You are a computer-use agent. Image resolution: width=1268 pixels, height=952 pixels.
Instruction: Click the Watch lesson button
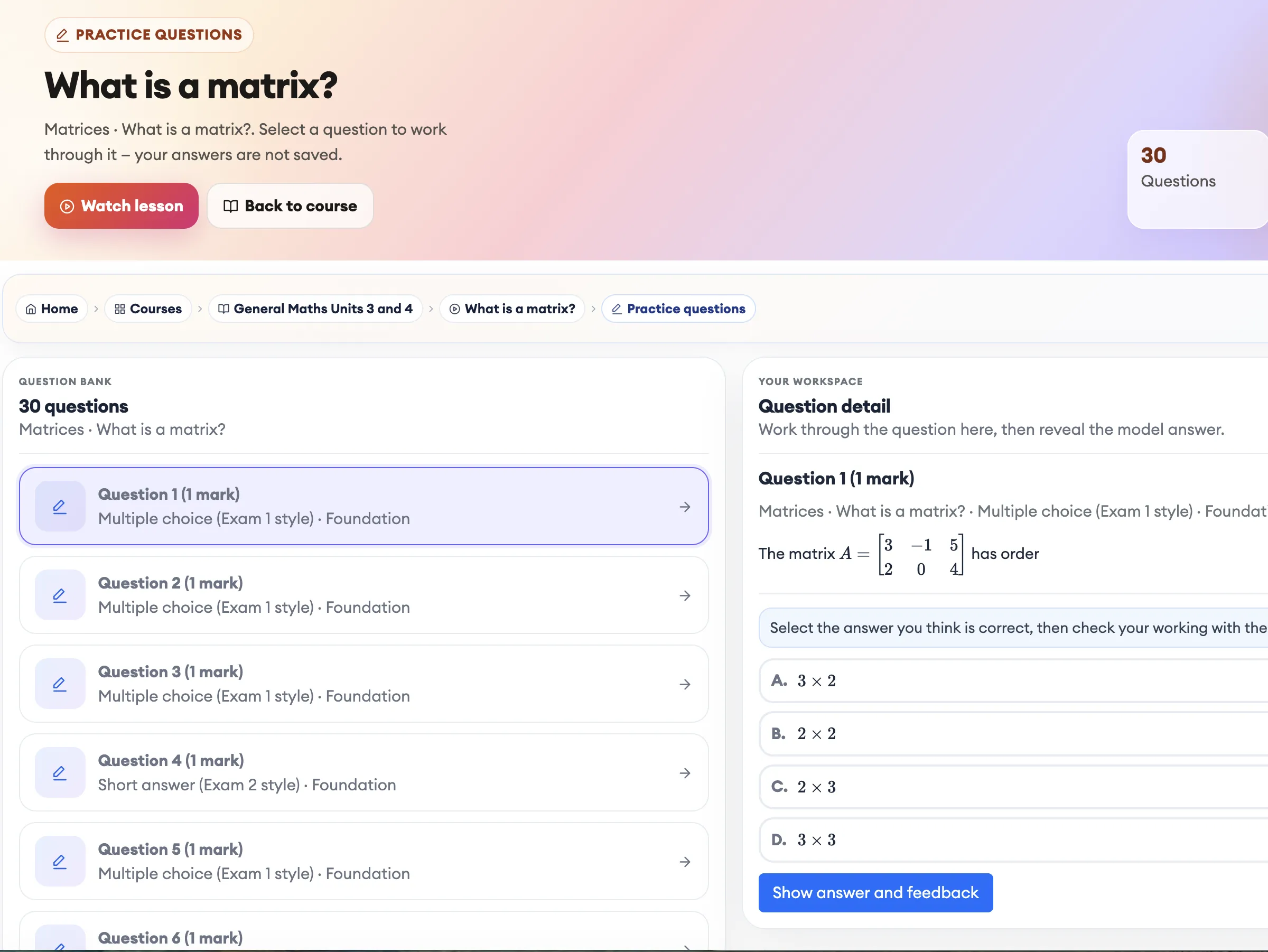click(122, 207)
